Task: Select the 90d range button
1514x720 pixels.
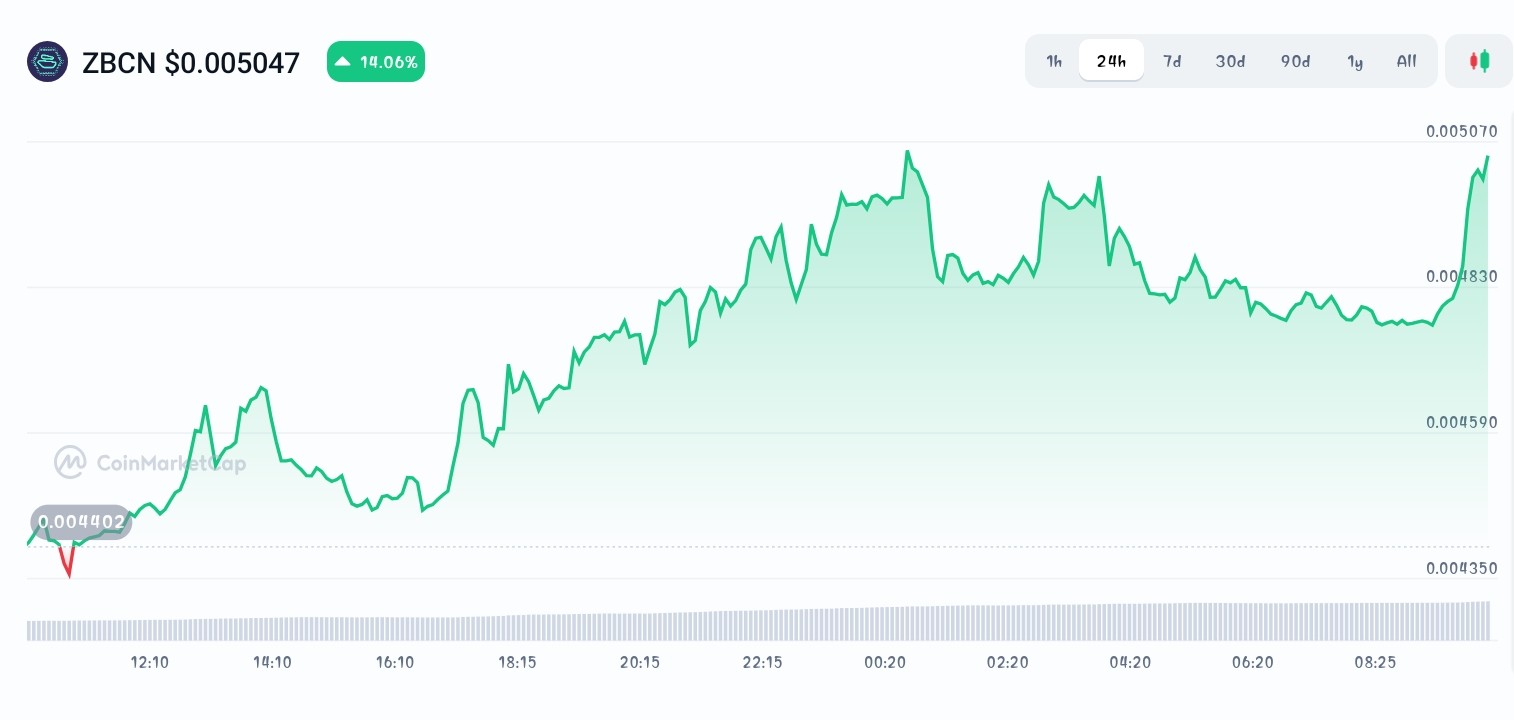Action: tap(1295, 61)
